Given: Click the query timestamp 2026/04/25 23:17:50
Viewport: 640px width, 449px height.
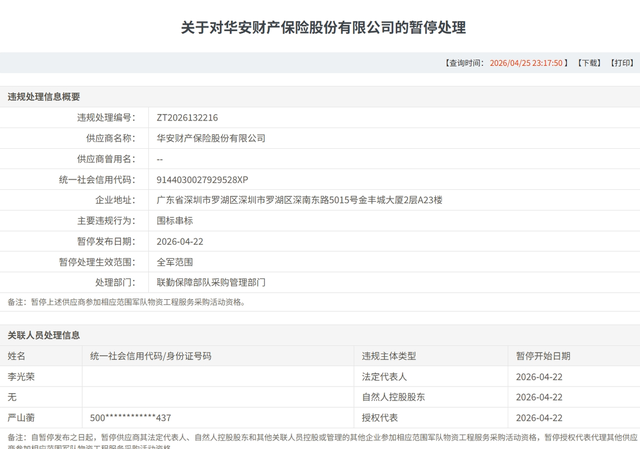Looking at the screenshot, I should 529,63.
